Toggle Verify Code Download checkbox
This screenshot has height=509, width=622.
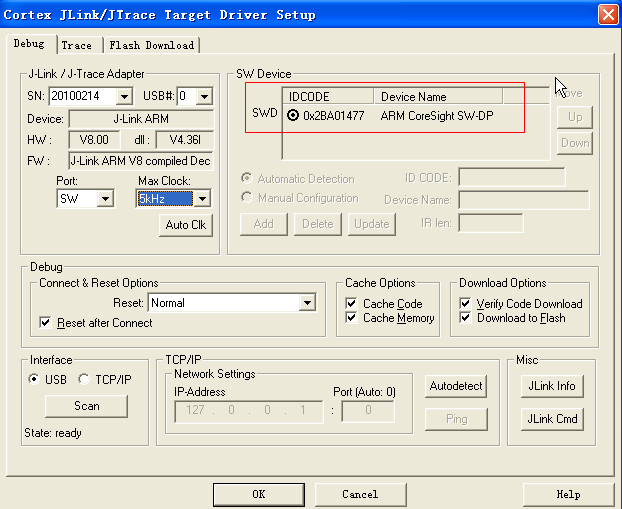465,303
